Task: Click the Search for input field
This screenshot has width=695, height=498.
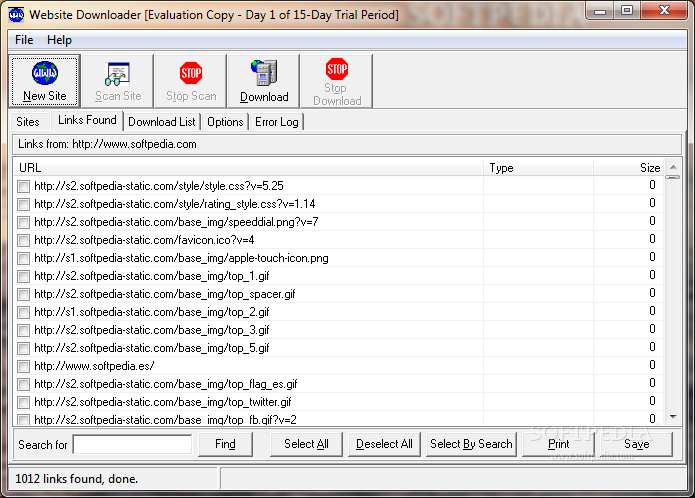Action: click(x=133, y=444)
